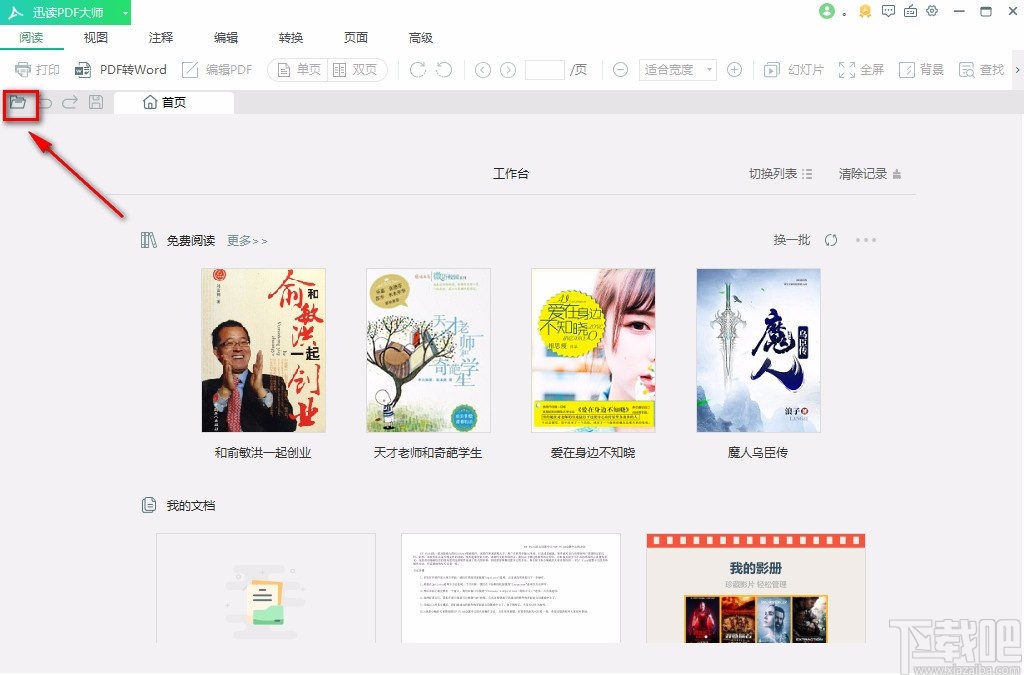Change the page 背景 background
Screen dimensions: 1024x675
tap(921, 69)
